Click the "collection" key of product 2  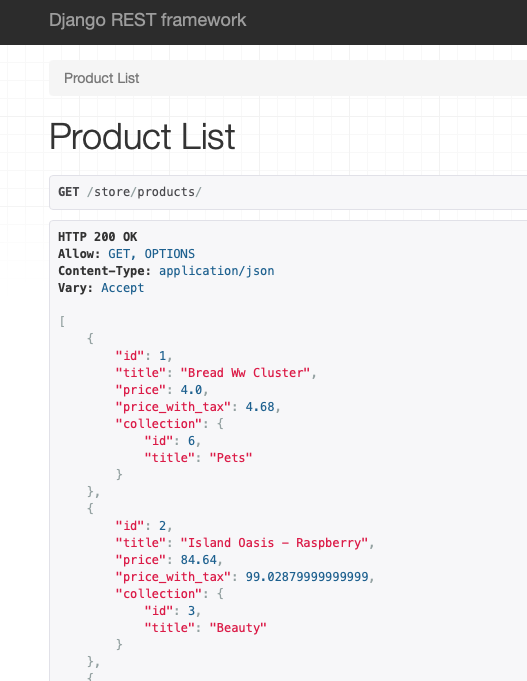(x=159, y=593)
